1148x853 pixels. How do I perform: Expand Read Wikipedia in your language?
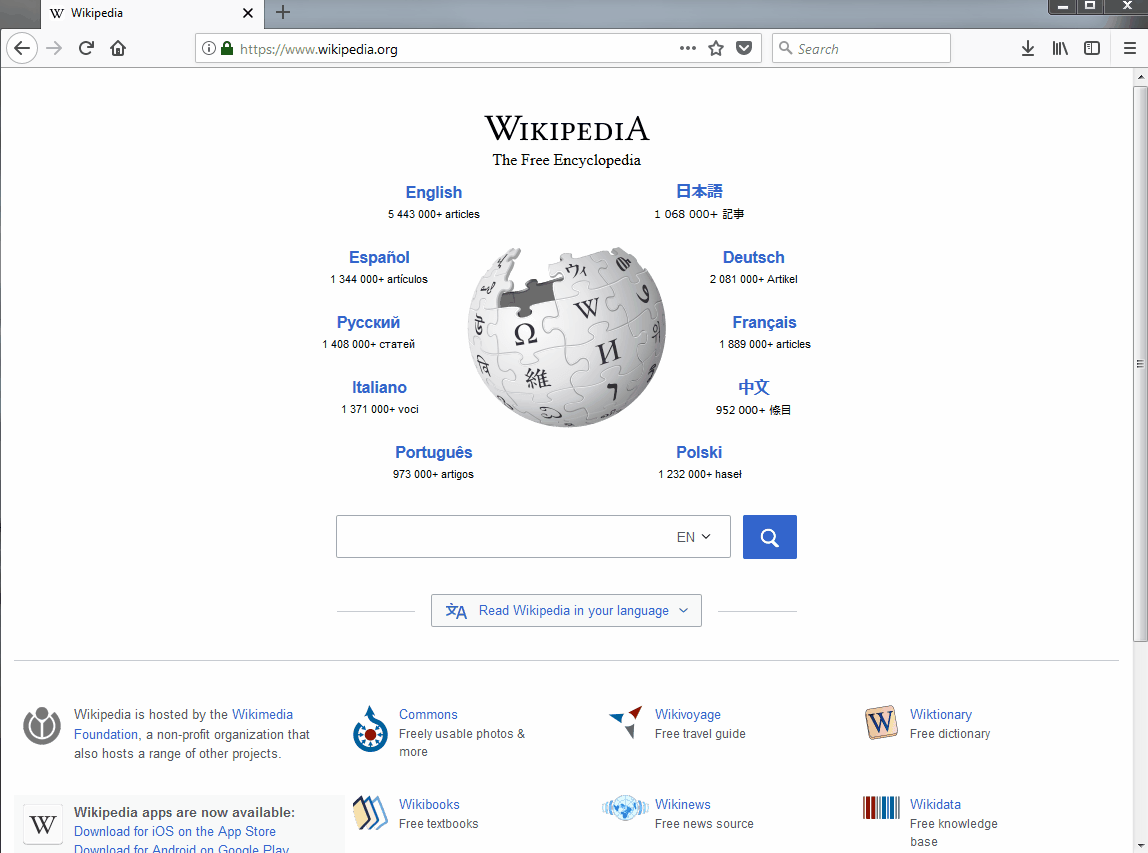[566, 611]
